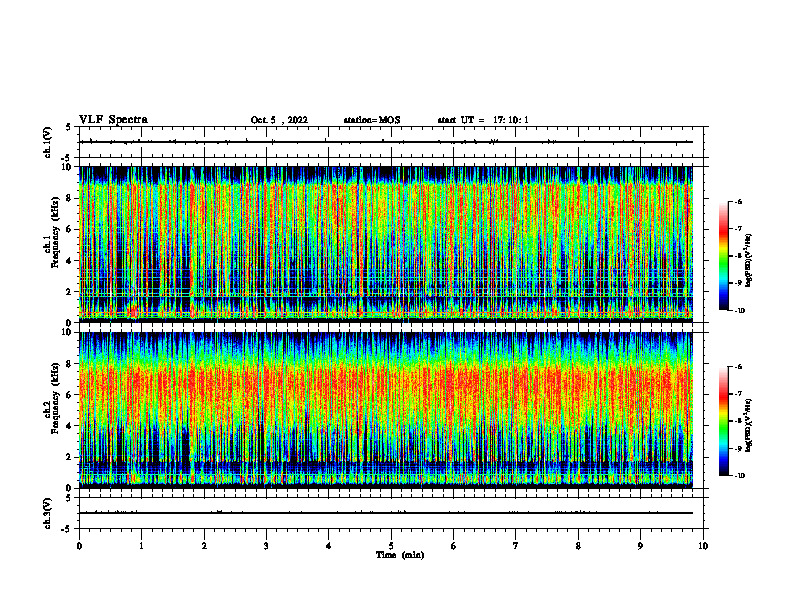Screen dimensions: 792x612
Task: Click the ch.1 spectrogram color scale bar
Action: (x=723, y=256)
